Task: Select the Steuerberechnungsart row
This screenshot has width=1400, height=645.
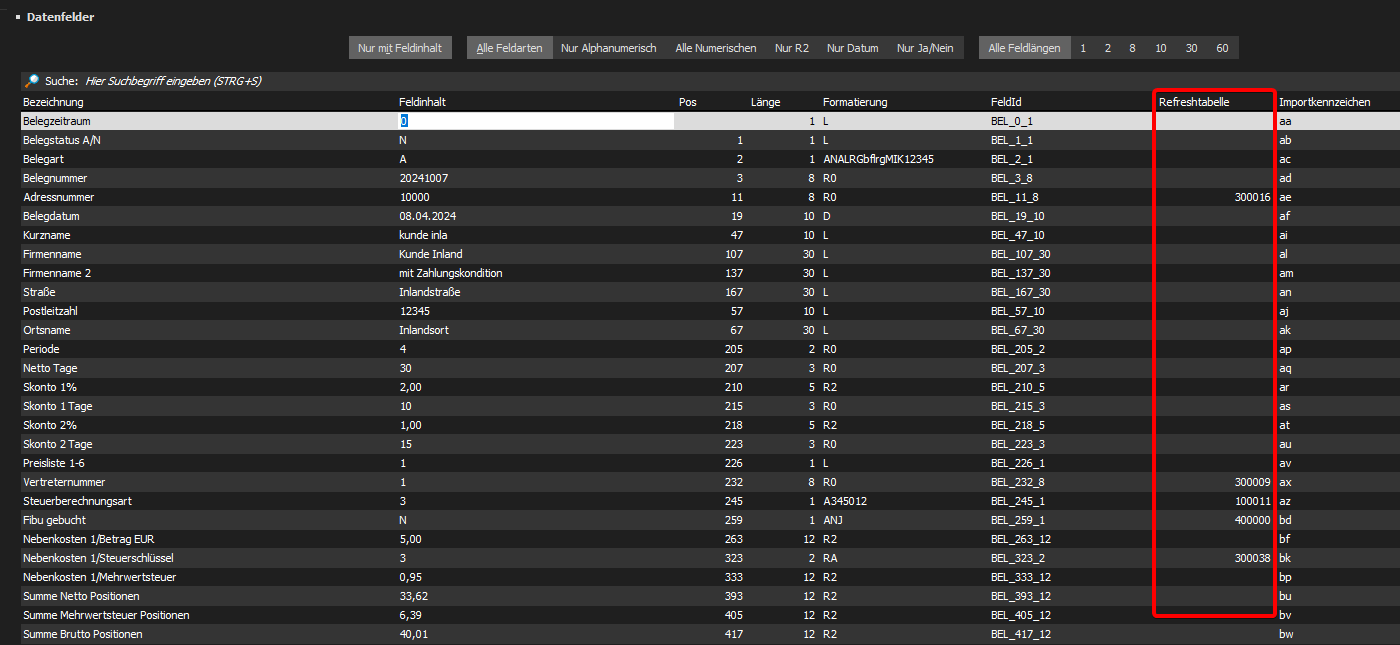Action: tap(76, 501)
